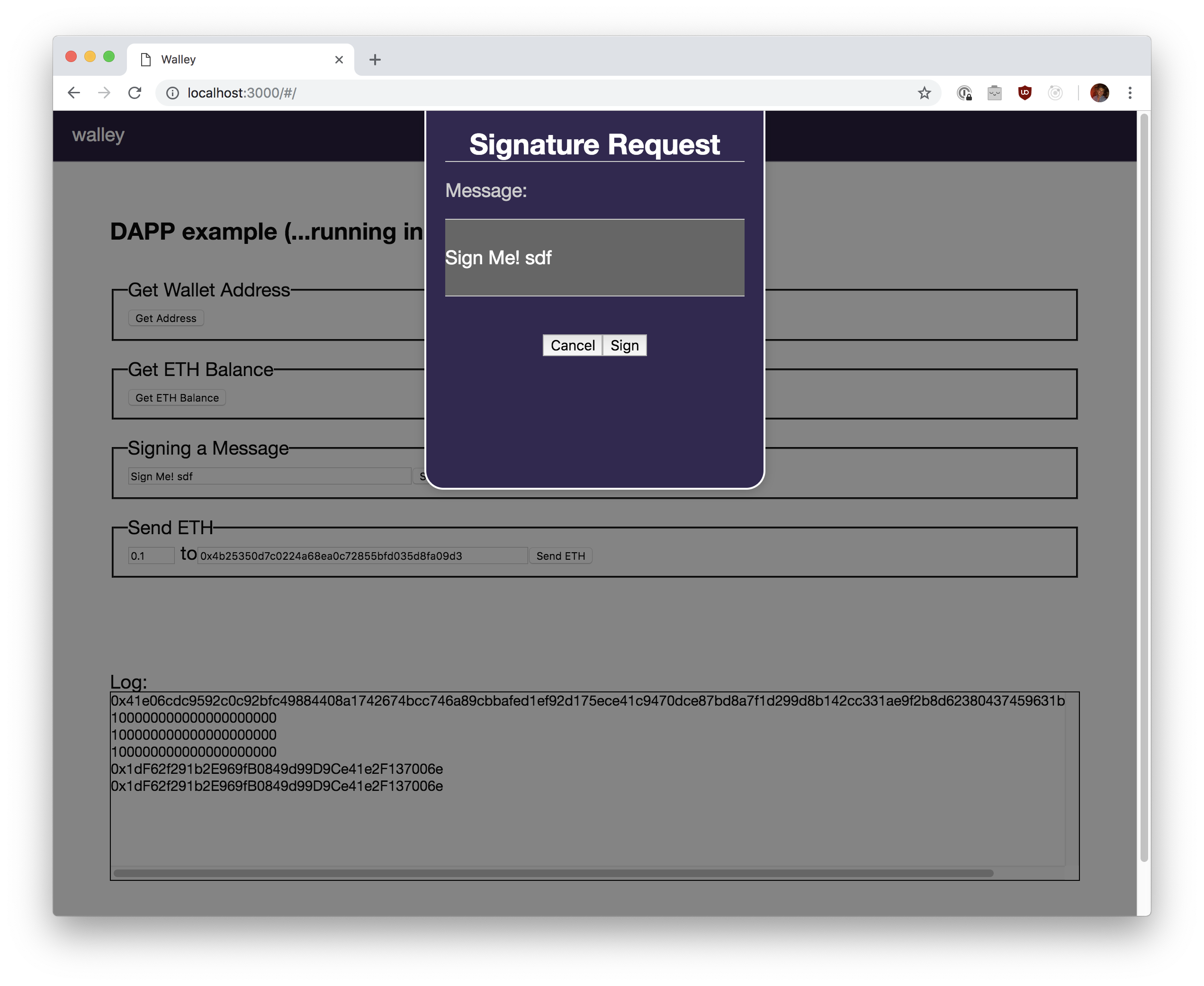Screen dimensions: 1204x986
Task: Focus the 'Sign Me! sdf' message input
Action: coord(269,476)
